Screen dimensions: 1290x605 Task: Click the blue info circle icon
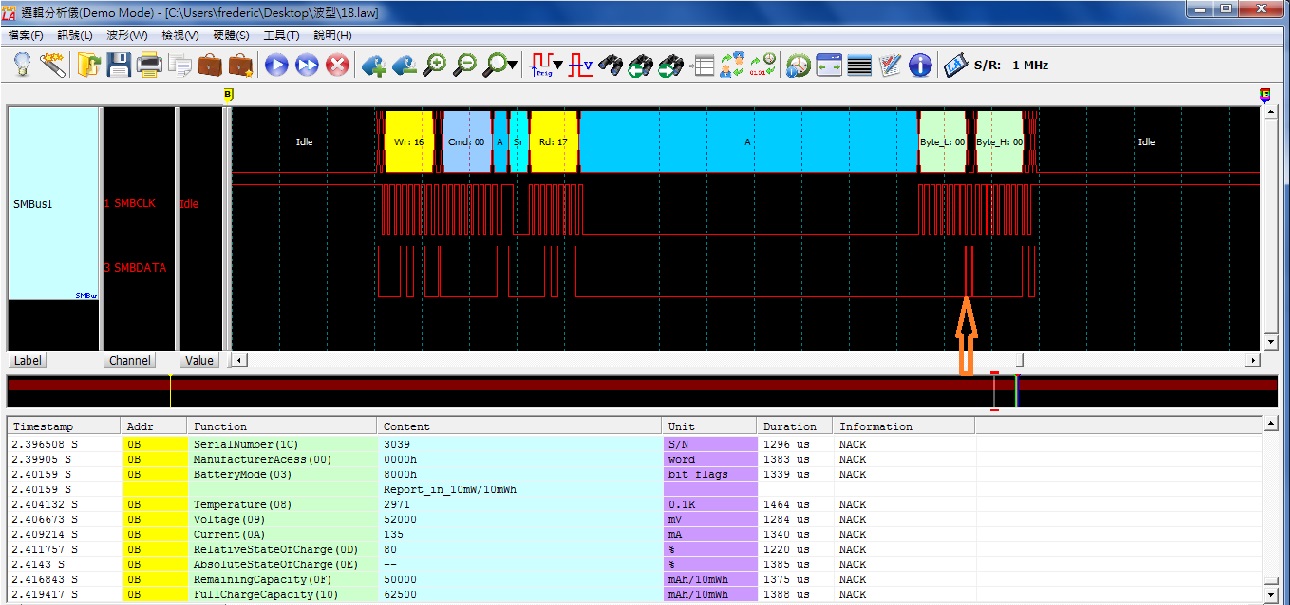click(x=920, y=65)
